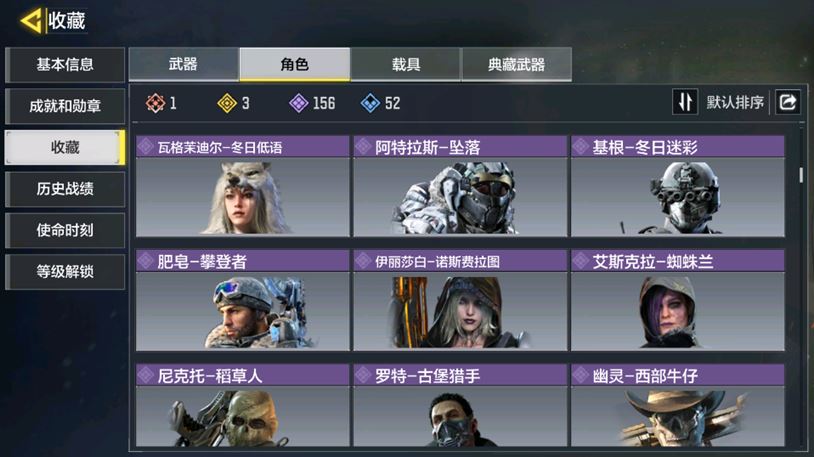
Task: Go to 成就和勋章 section
Action: (x=65, y=106)
